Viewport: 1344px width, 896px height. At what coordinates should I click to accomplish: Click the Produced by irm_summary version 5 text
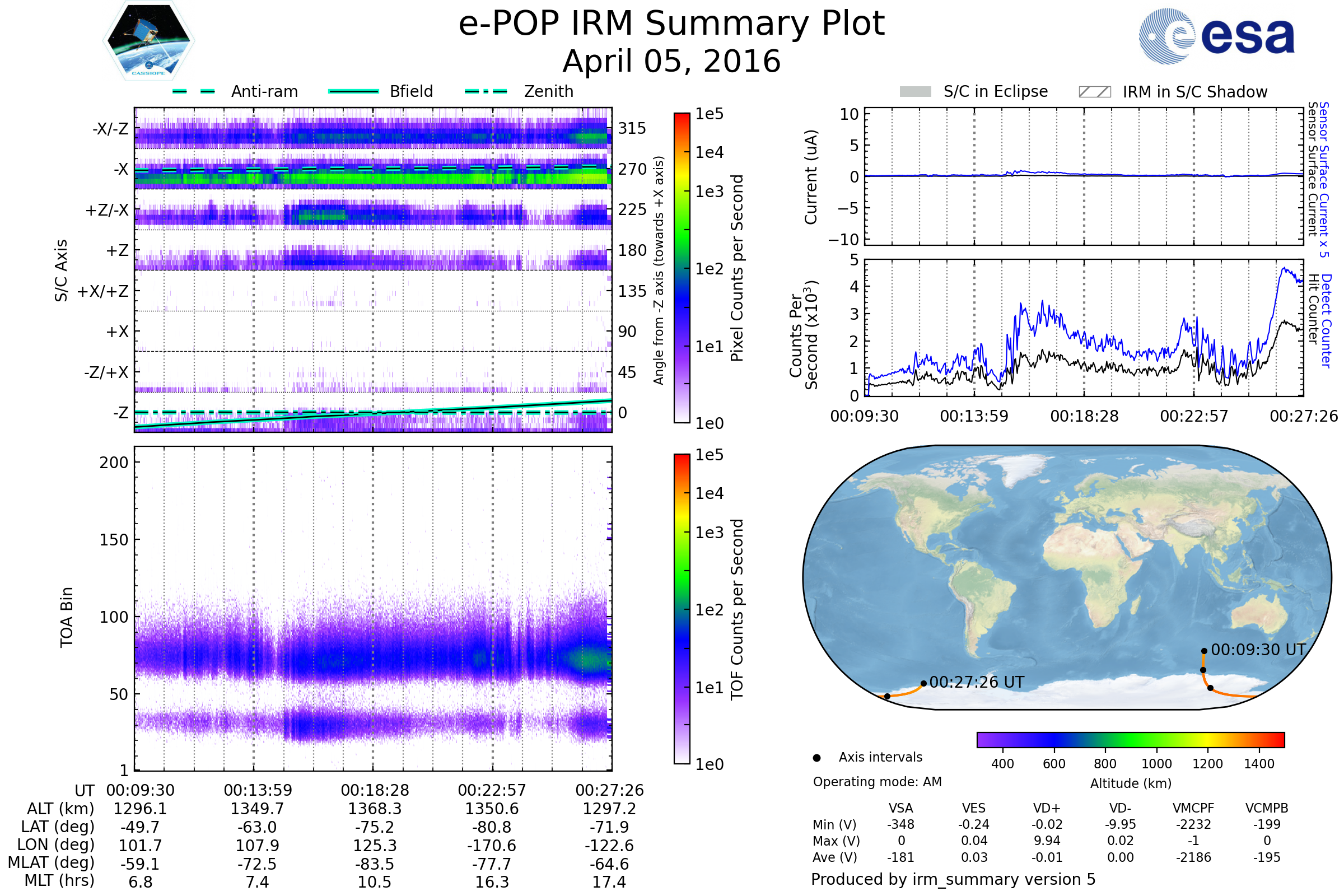pyautogui.click(x=953, y=879)
